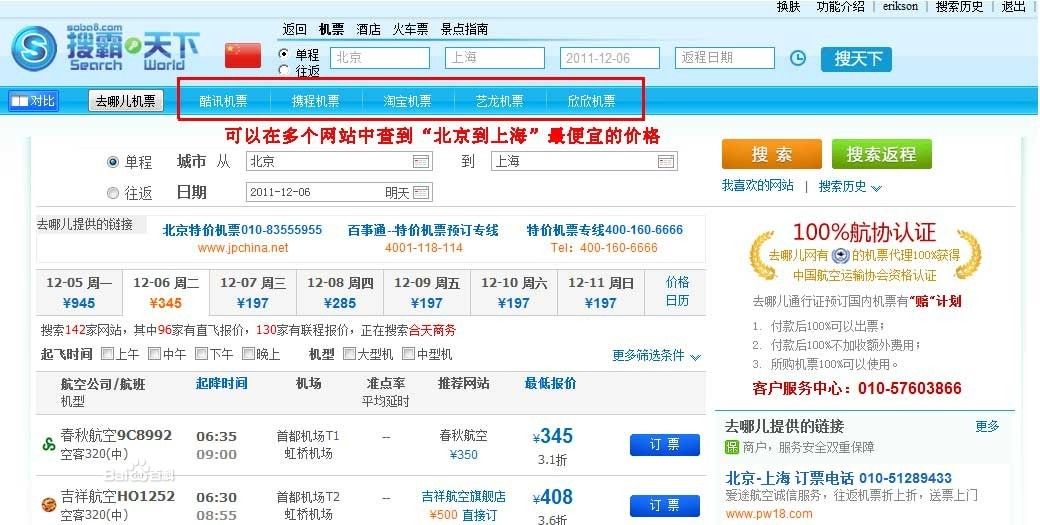Image resolution: width=1040 pixels, height=525 pixels.
Task: Open the 欣欣机票 tab
Action: (x=592, y=101)
